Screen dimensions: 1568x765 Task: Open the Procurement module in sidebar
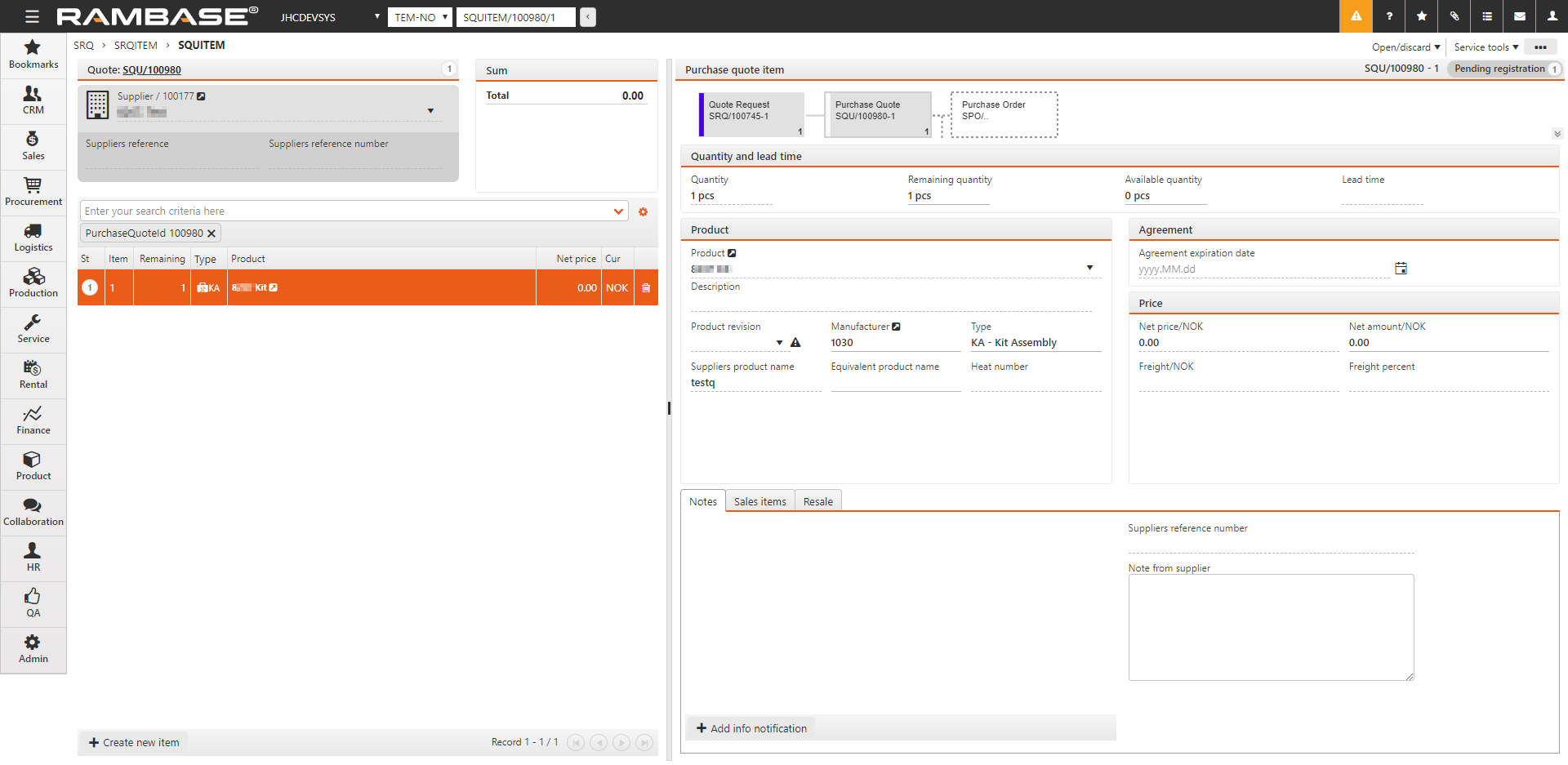click(x=33, y=192)
